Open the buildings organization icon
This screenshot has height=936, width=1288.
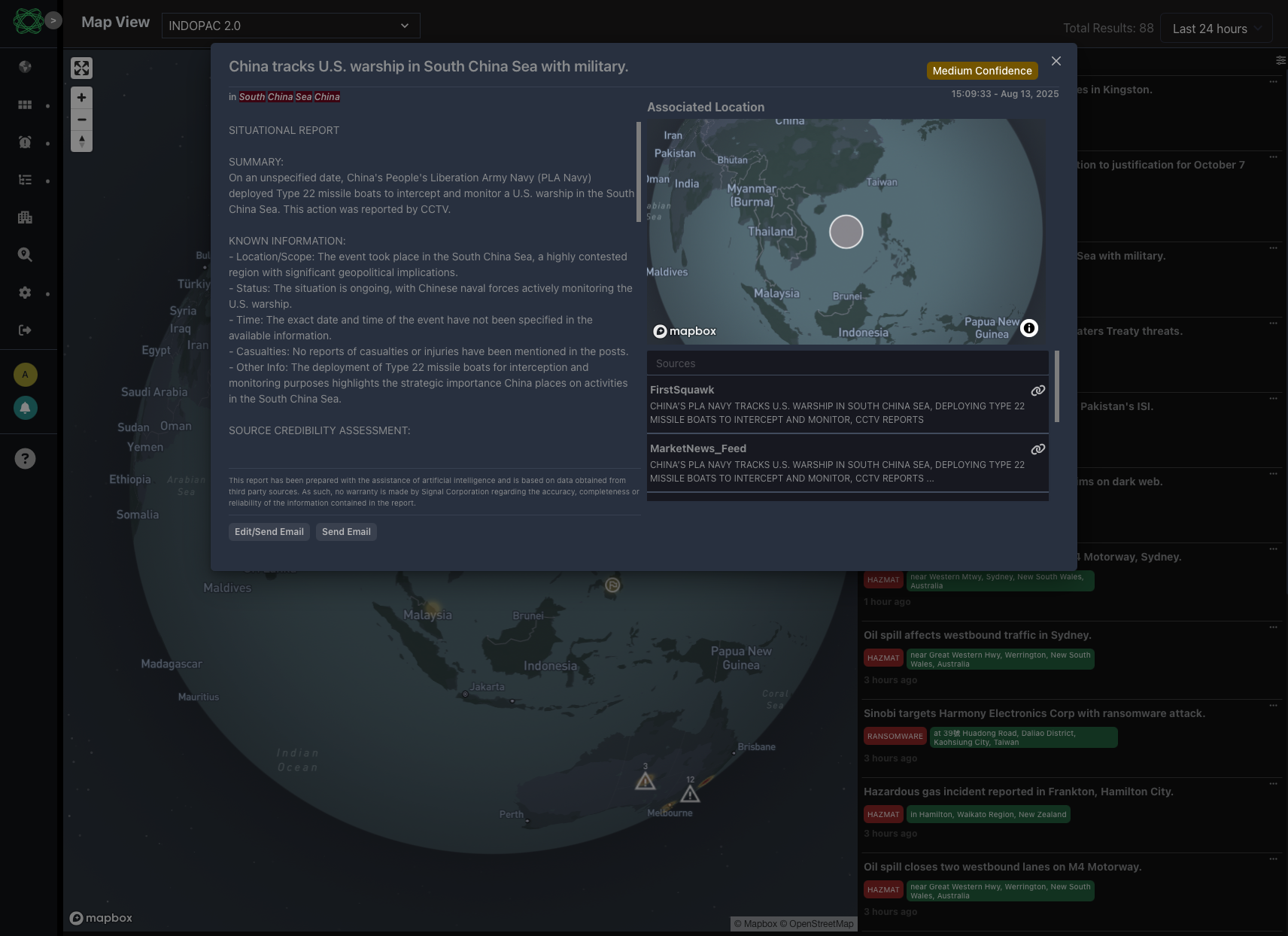click(x=25, y=217)
